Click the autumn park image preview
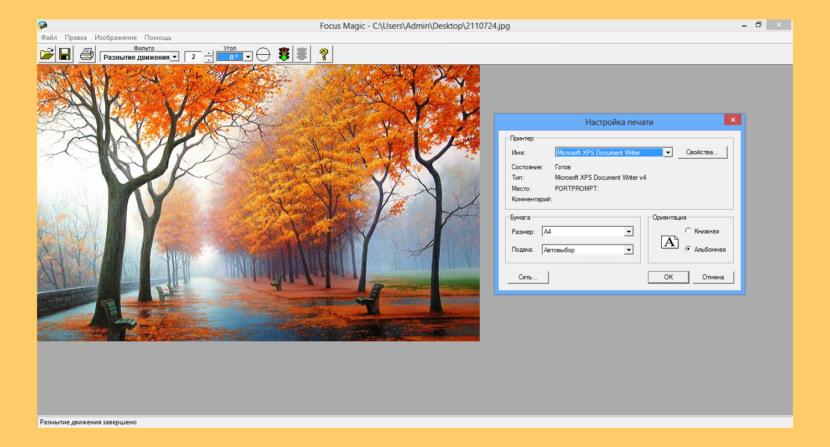Image resolution: width=830 pixels, height=447 pixels. point(258,203)
